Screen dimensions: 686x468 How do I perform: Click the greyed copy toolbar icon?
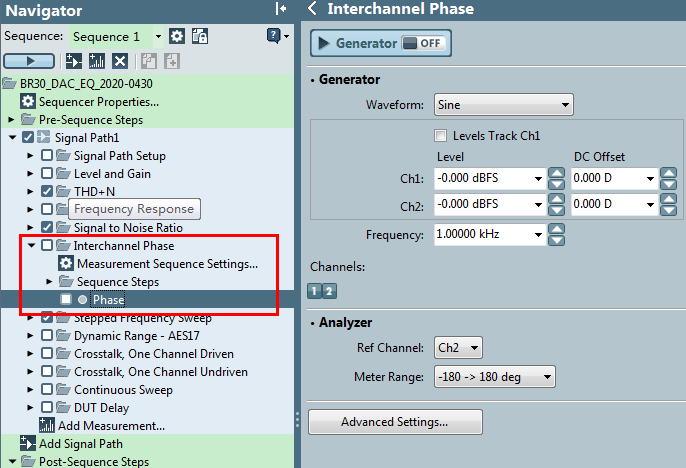click(149, 61)
